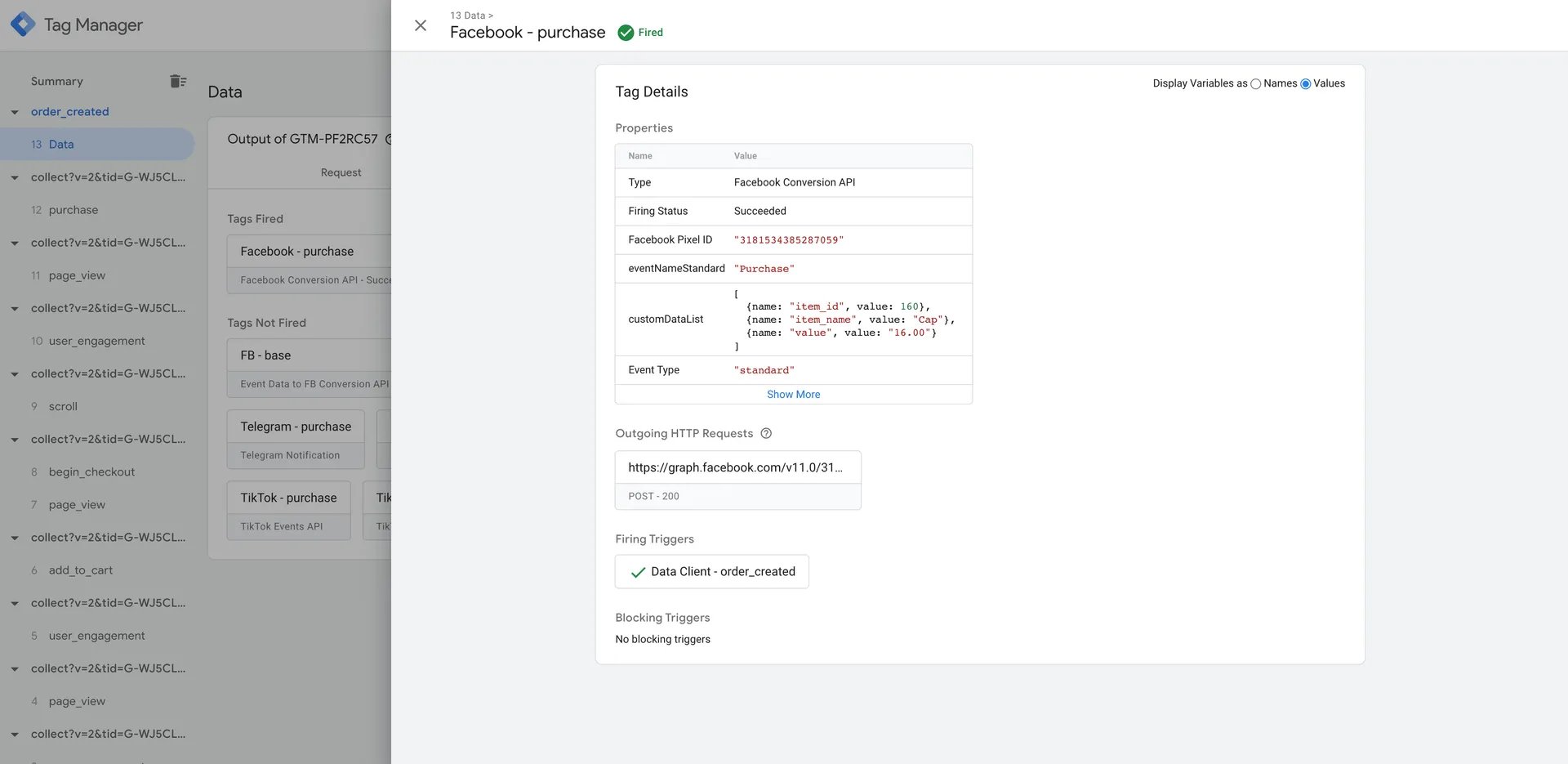
Task: Collapse the collect group above begin_checkout
Action: coord(15,440)
